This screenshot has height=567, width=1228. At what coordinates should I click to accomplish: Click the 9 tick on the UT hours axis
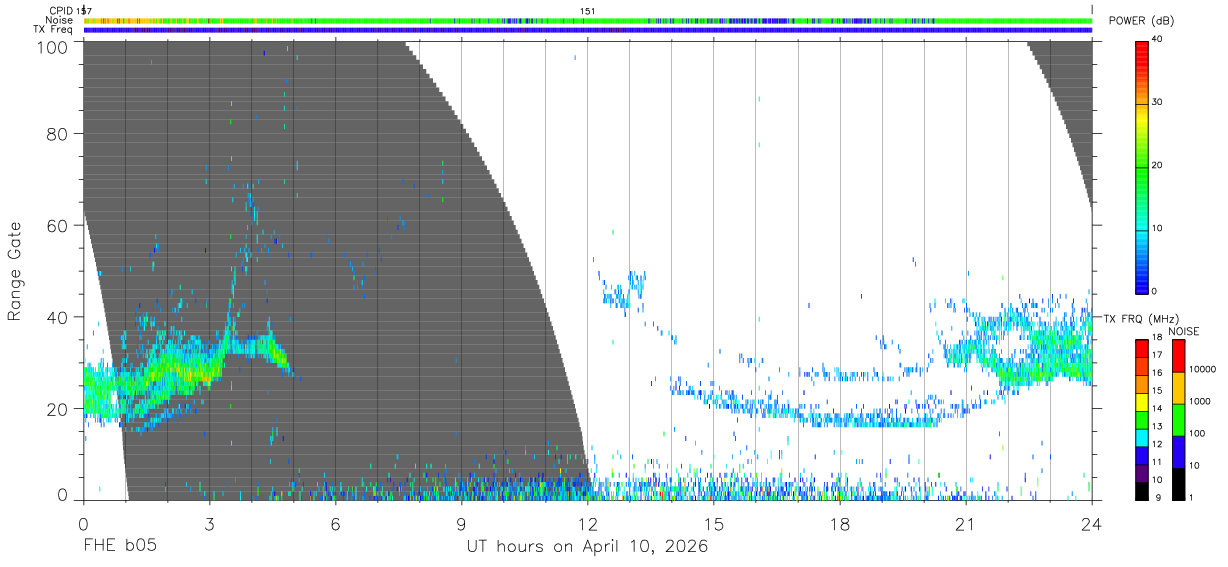click(461, 524)
